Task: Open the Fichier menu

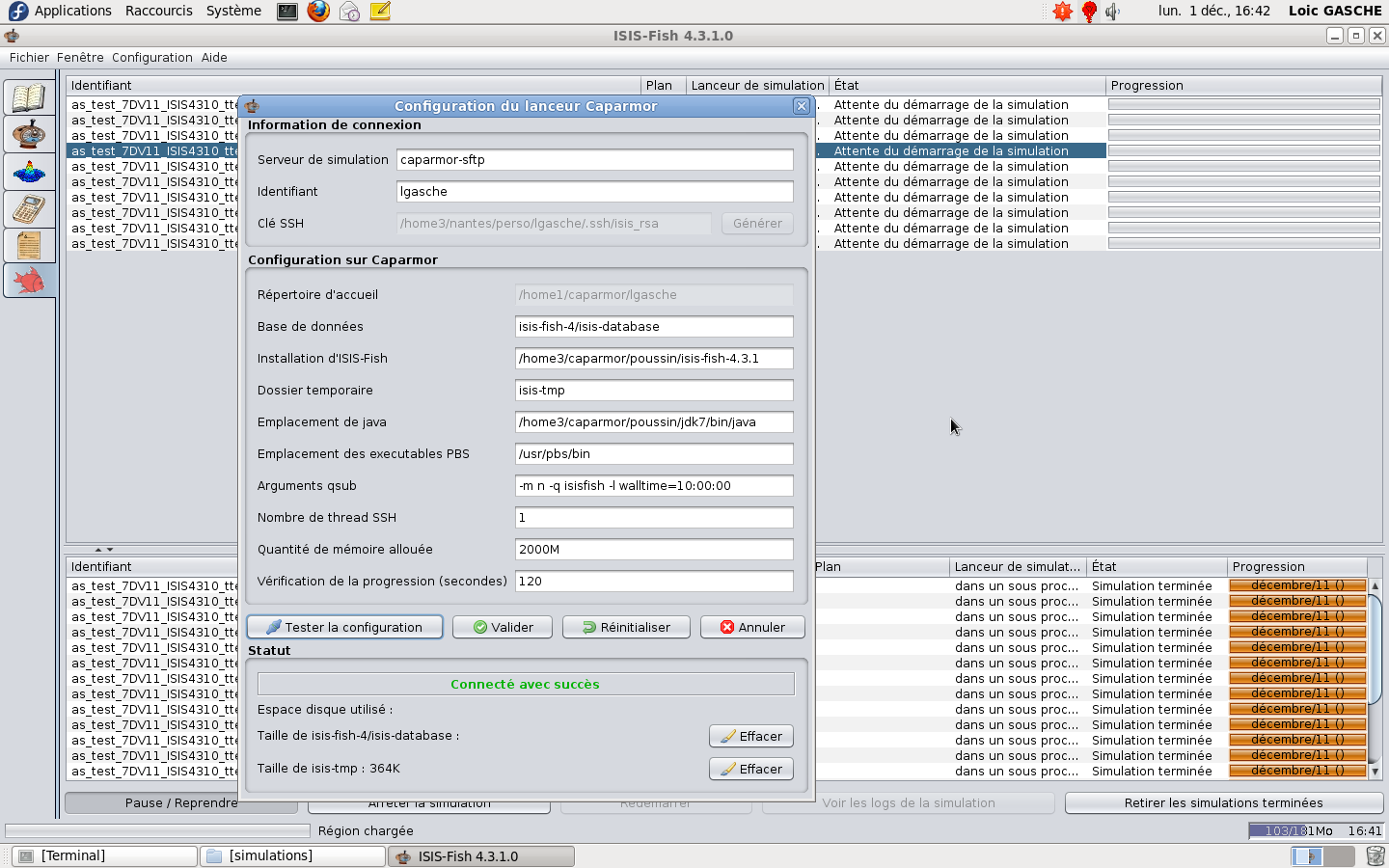Action: click(29, 58)
